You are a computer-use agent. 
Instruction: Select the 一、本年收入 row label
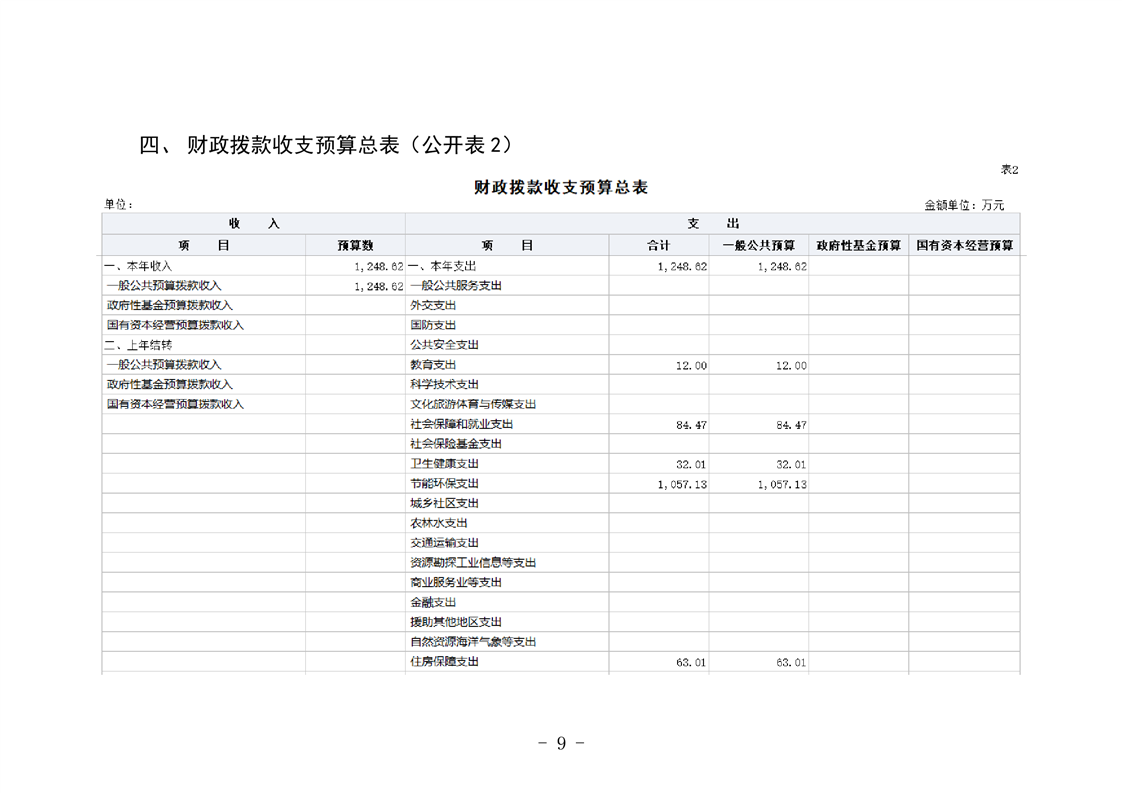pyautogui.click(x=138, y=266)
